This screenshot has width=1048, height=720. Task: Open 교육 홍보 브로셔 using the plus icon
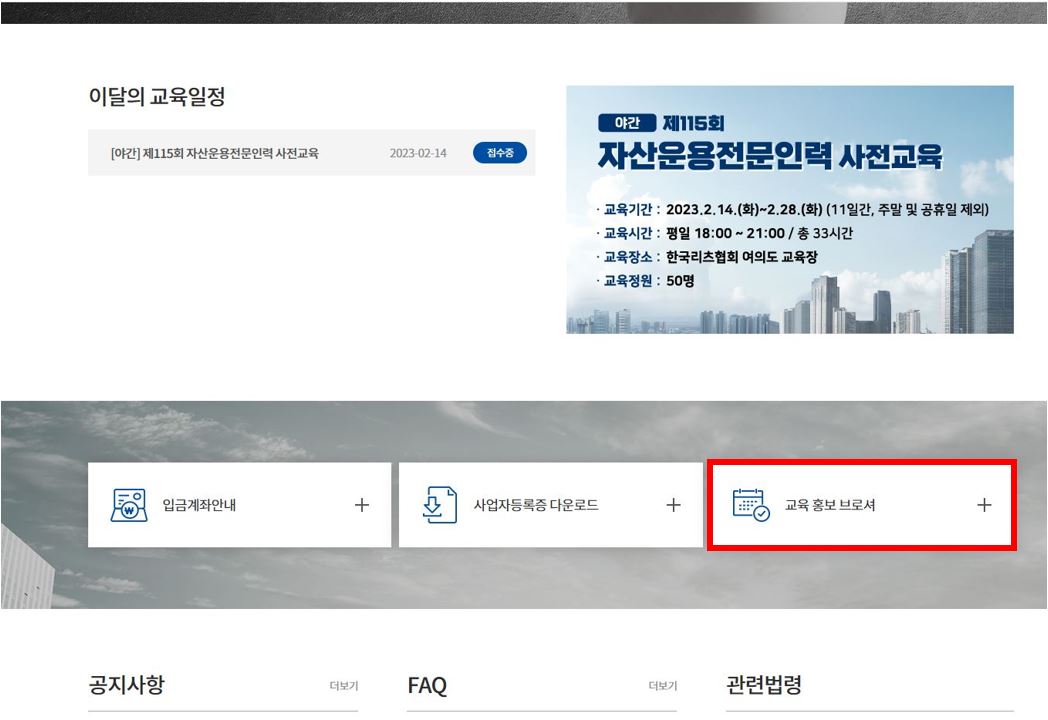coord(984,505)
